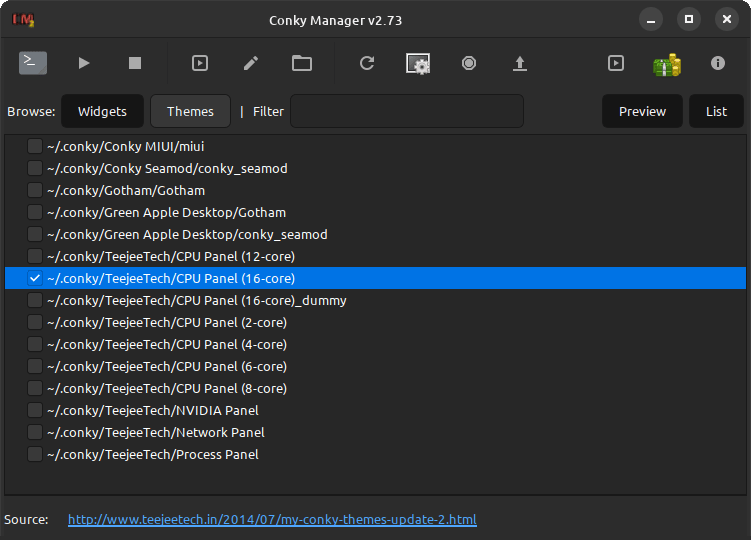
Task: Select '~/.conky/Conky Seamod/conky_seamod' row text
Action: [x=167, y=169]
